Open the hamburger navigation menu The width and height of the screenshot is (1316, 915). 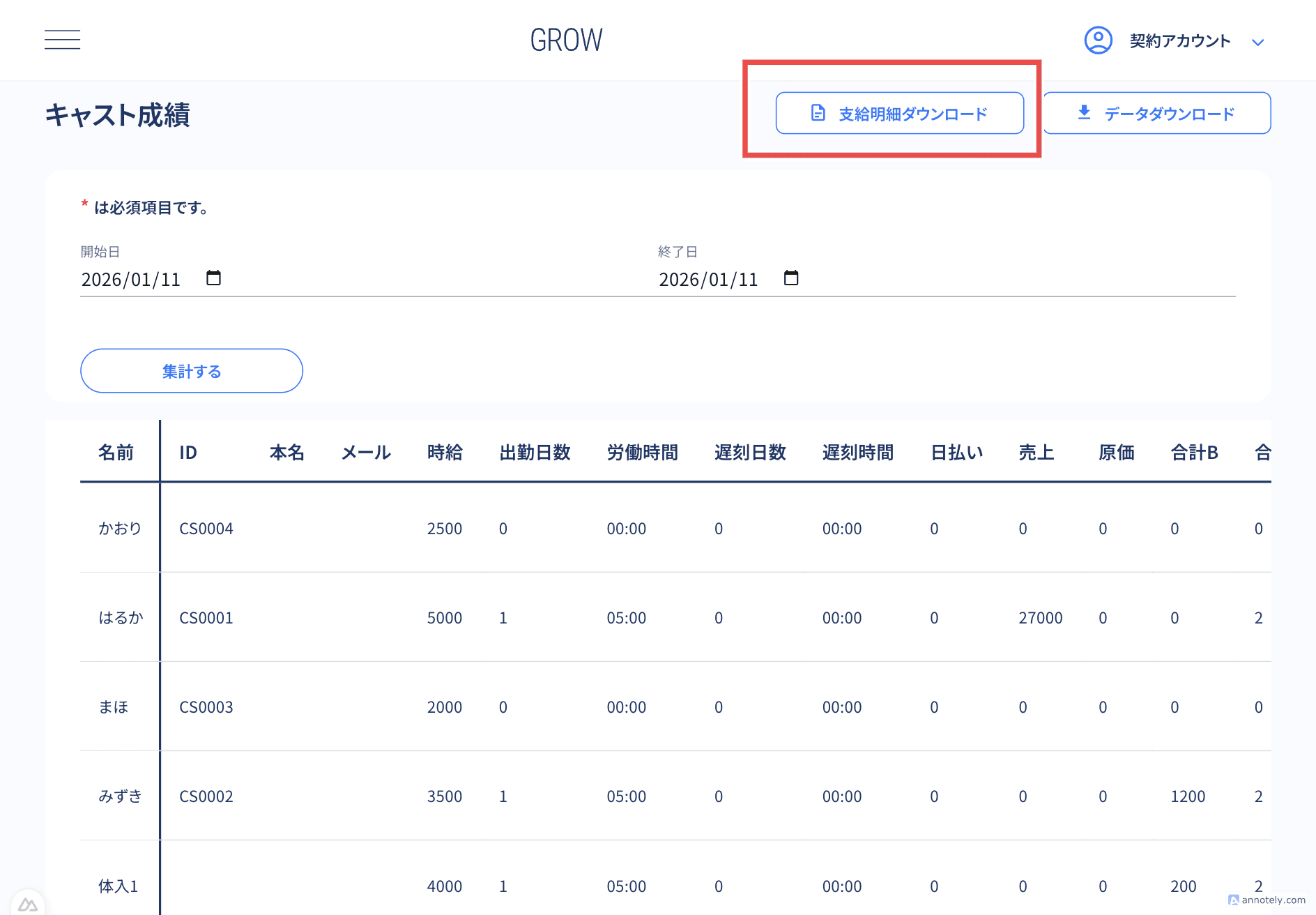click(62, 40)
